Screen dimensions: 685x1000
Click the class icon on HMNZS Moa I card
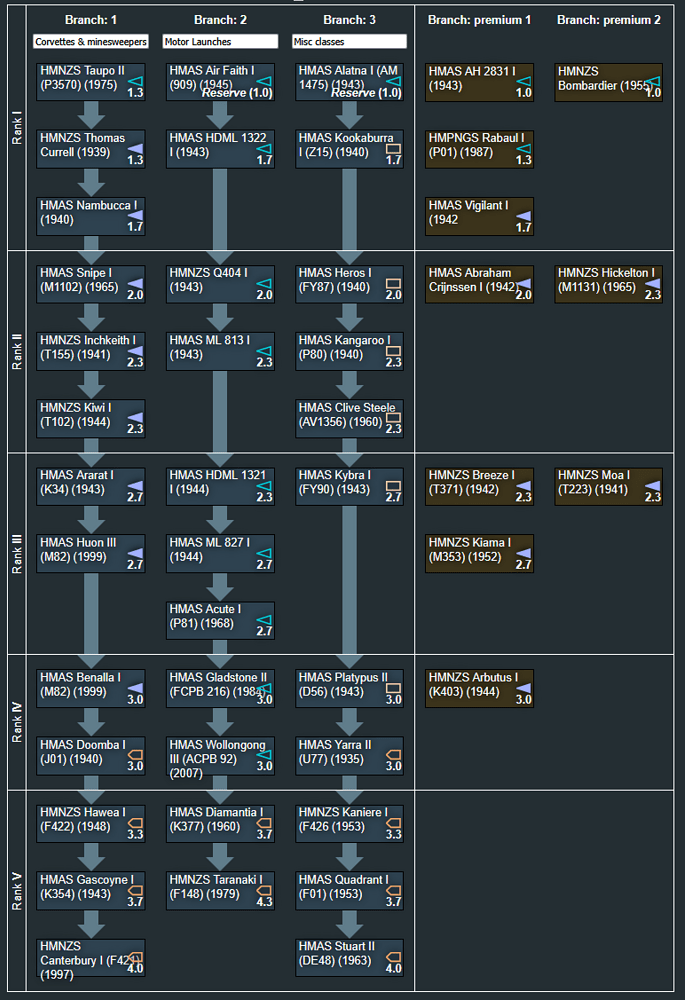(x=652, y=485)
